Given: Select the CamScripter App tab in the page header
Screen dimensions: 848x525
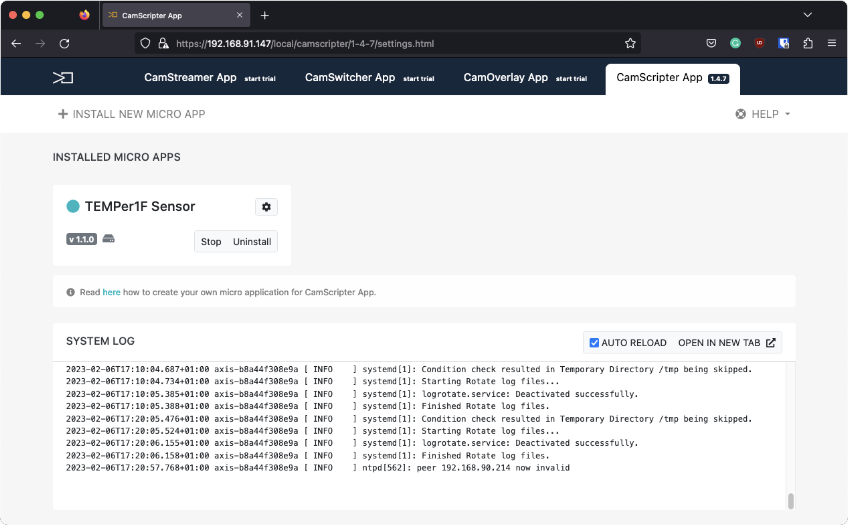Looking at the screenshot, I should (x=672, y=78).
